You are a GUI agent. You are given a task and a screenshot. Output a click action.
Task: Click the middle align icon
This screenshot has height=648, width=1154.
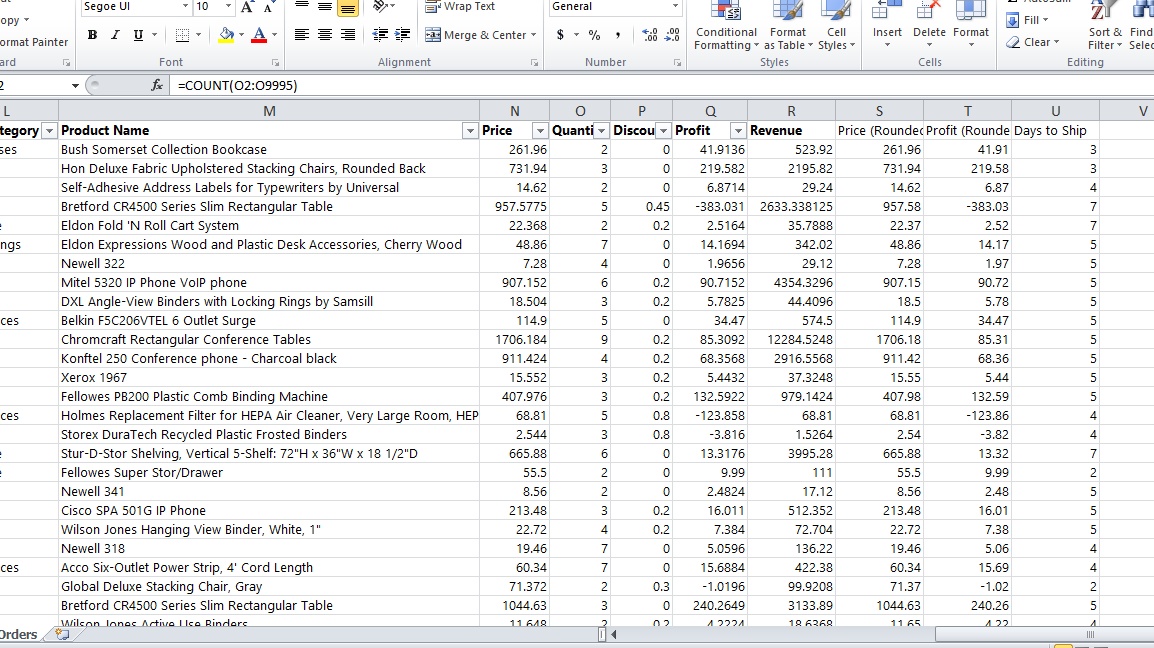tap(325, 7)
